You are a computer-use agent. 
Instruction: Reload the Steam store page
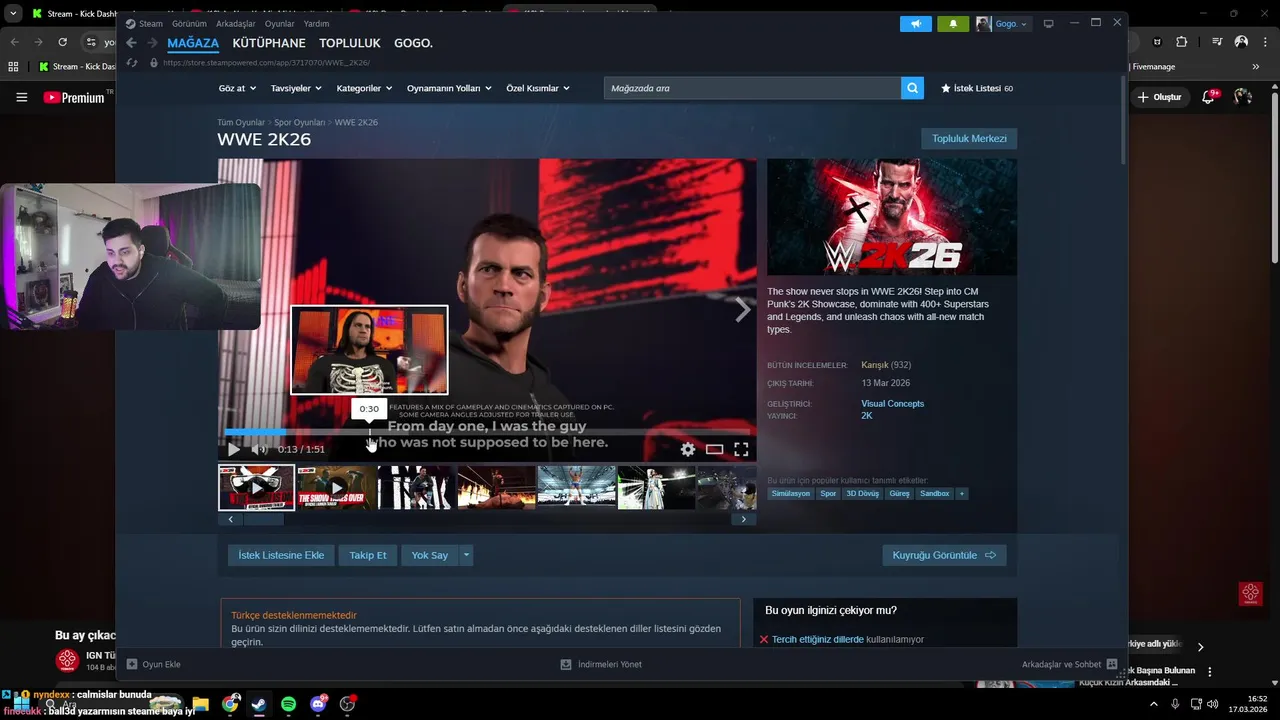pyautogui.click(x=132, y=62)
